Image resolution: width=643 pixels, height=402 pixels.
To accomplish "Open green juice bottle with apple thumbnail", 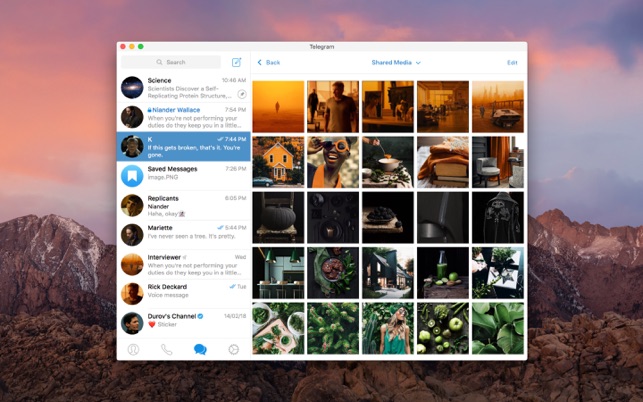I will tap(443, 273).
